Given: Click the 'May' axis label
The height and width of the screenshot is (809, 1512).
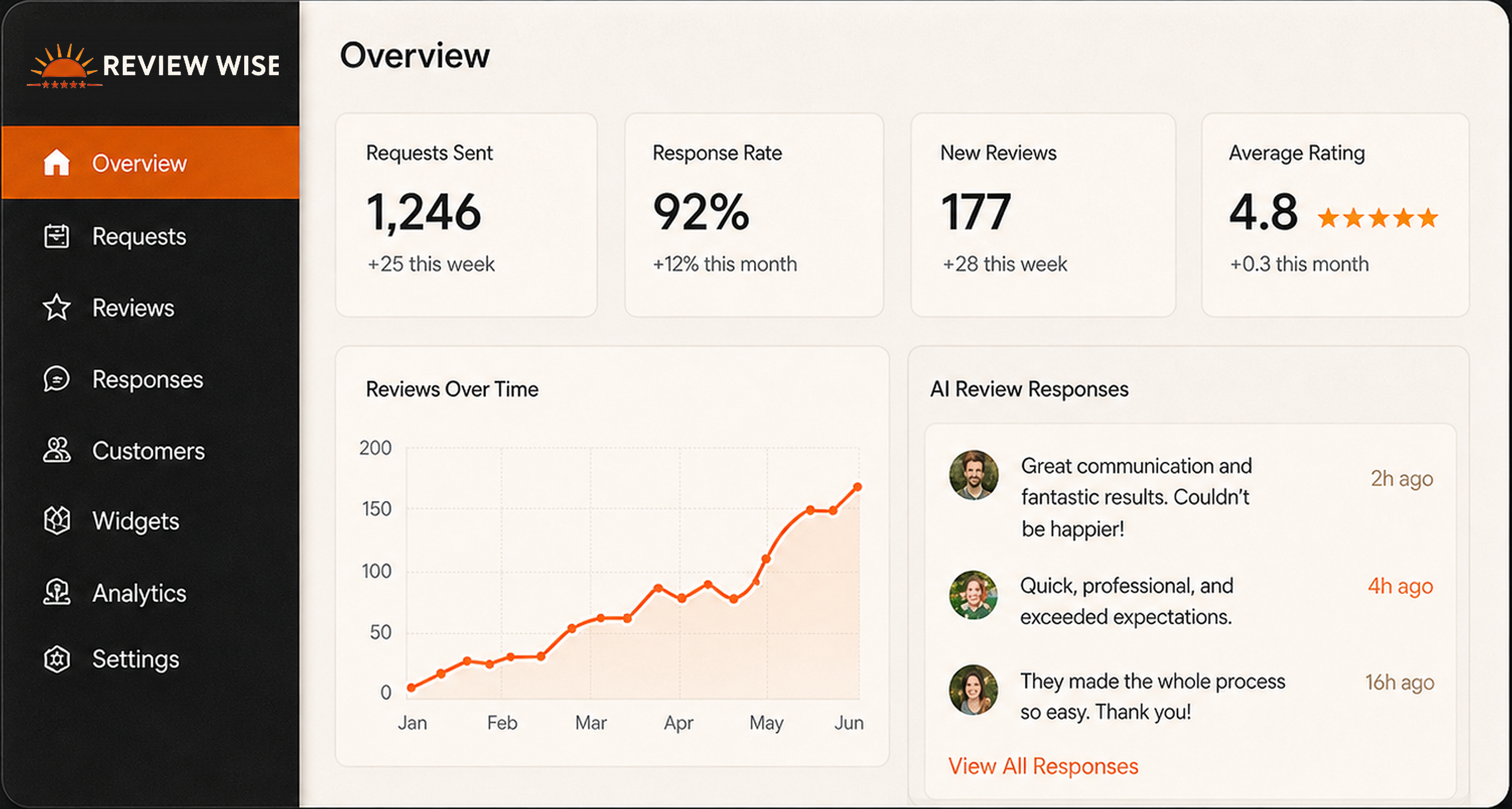Looking at the screenshot, I should point(766,723).
